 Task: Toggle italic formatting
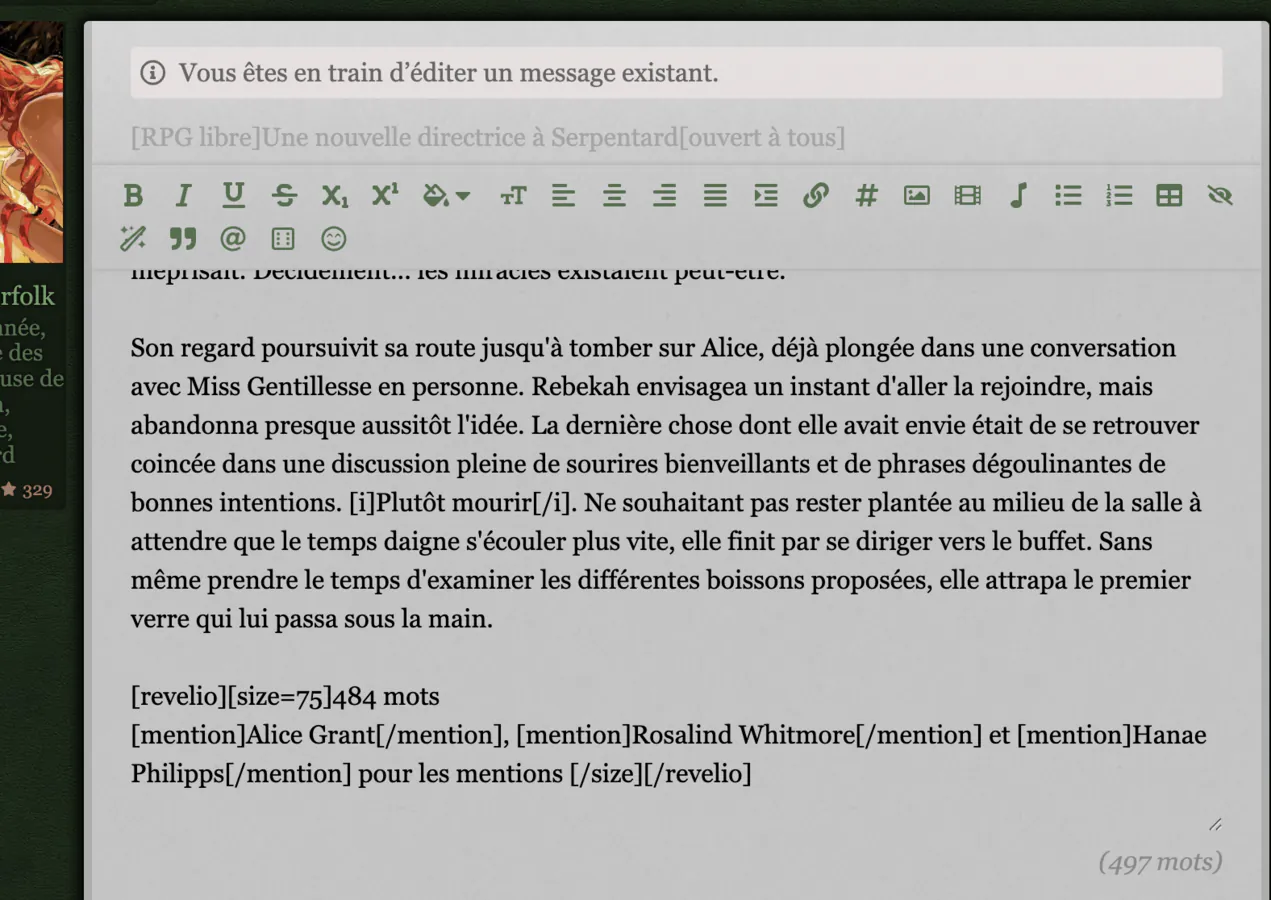(183, 196)
